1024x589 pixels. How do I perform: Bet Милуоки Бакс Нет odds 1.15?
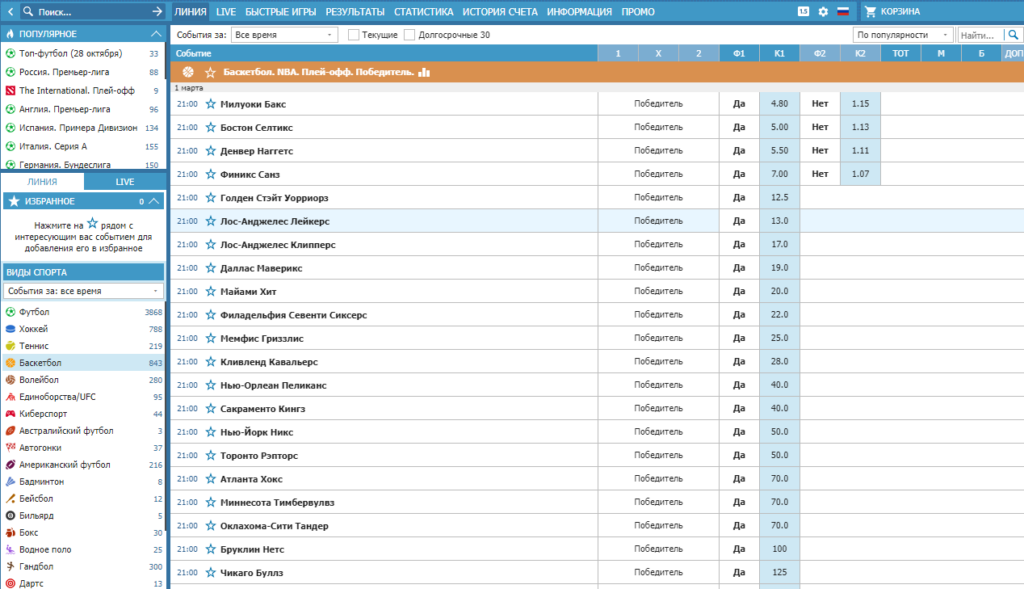tap(860, 104)
